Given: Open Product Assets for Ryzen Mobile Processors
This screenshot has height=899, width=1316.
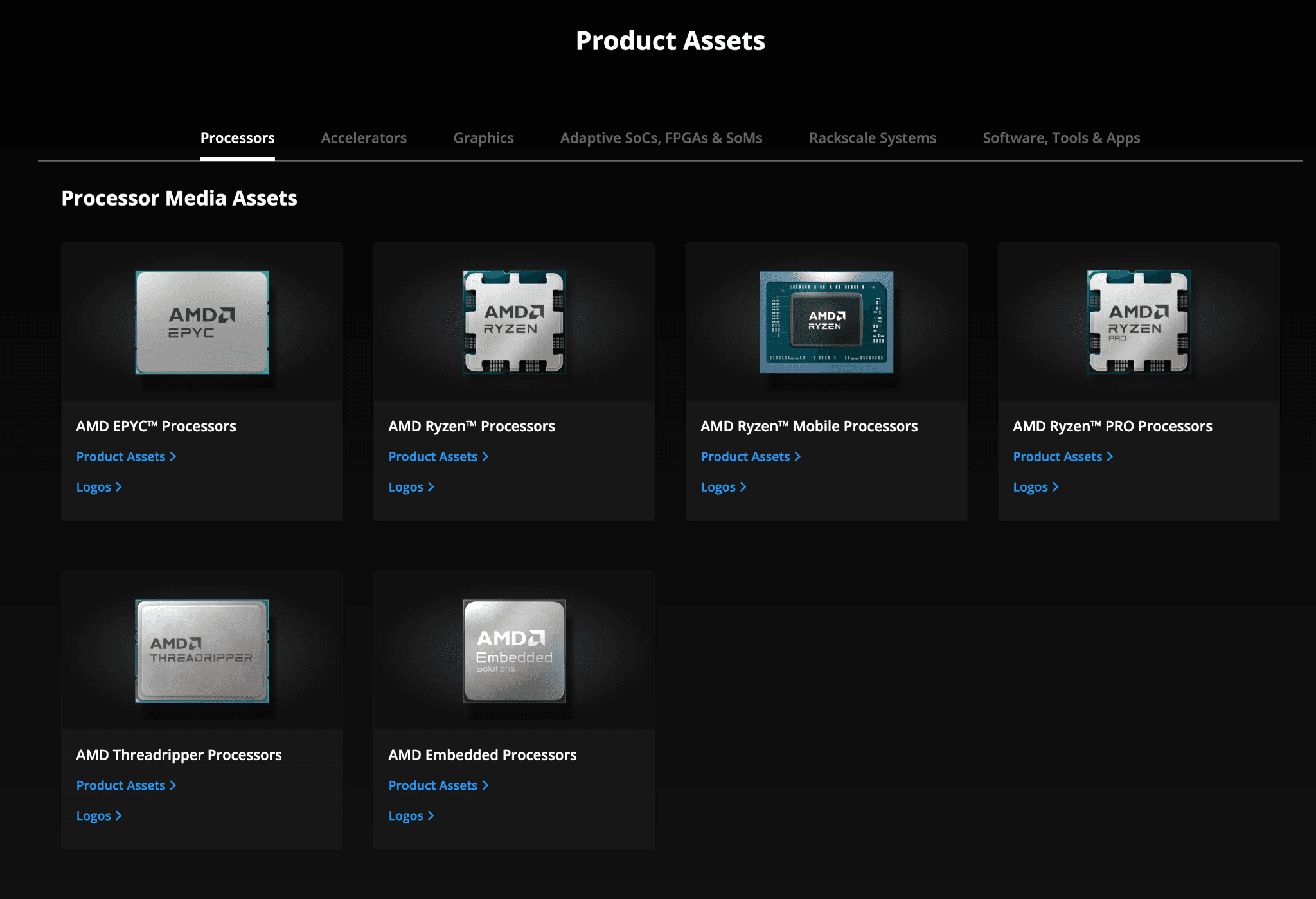Looking at the screenshot, I should 751,456.
